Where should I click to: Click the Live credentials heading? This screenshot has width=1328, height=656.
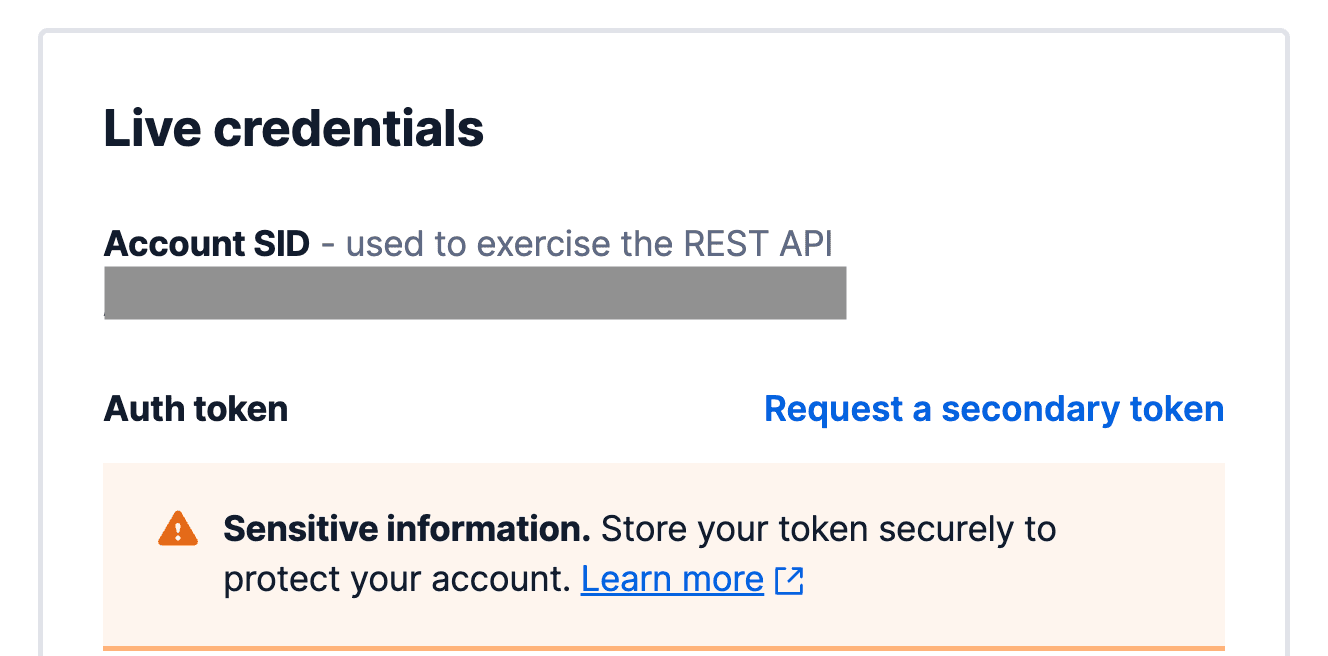click(293, 128)
